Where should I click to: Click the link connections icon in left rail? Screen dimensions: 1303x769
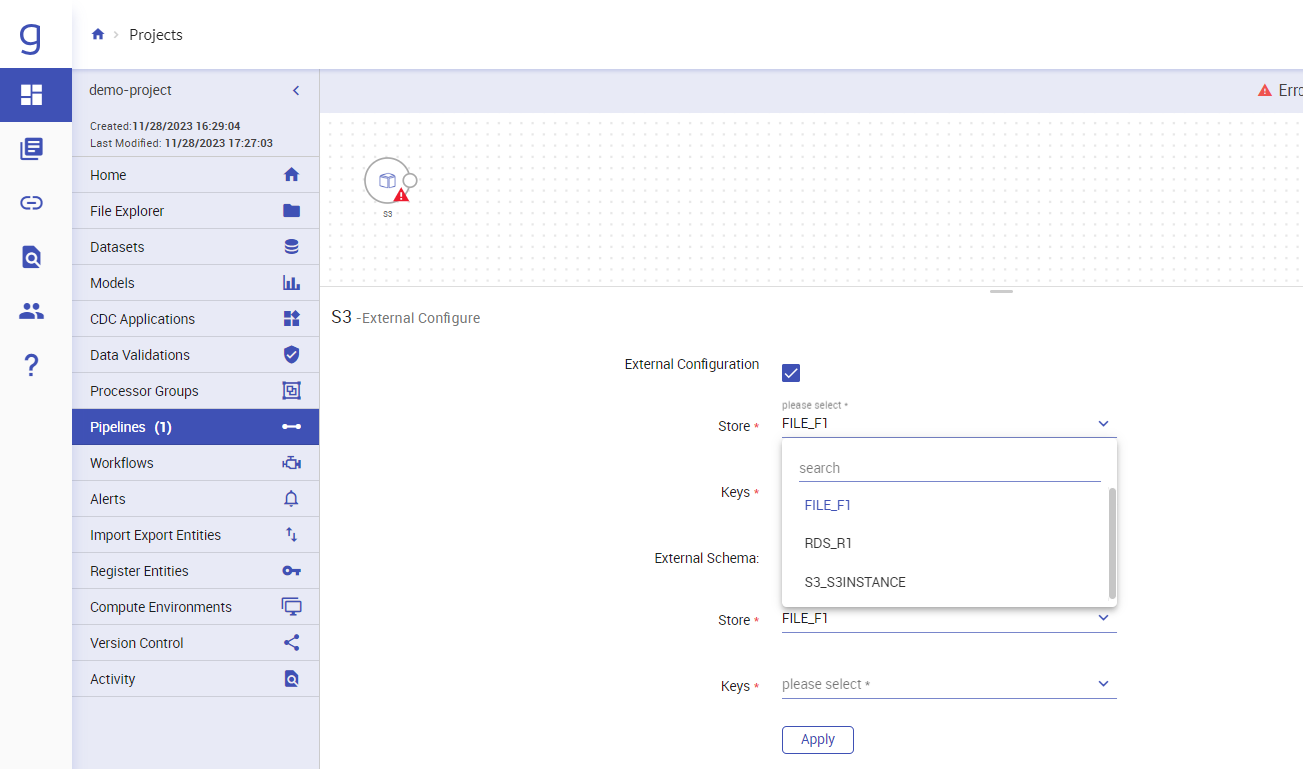[x=32, y=203]
